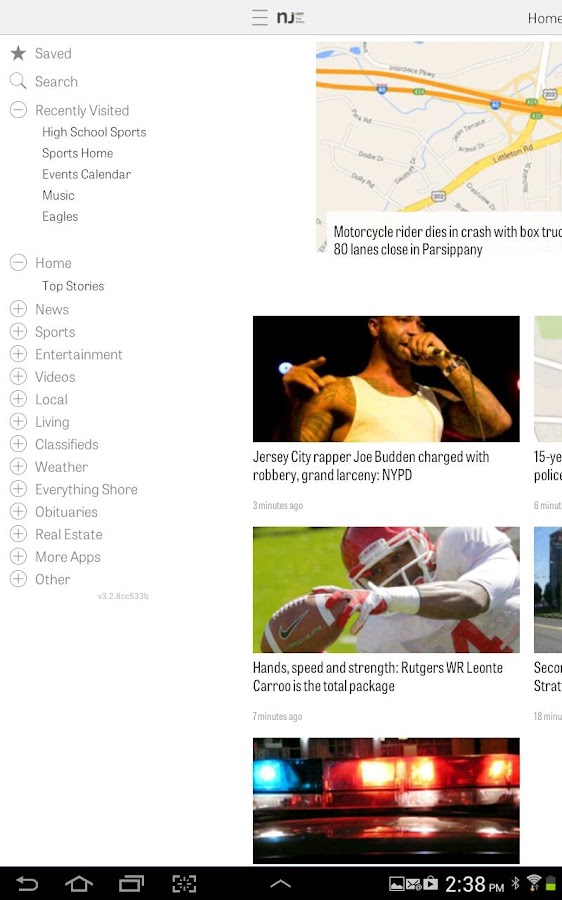562x900 pixels.
Task: Tap the Android back button
Action: pyautogui.click(x=26, y=883)
